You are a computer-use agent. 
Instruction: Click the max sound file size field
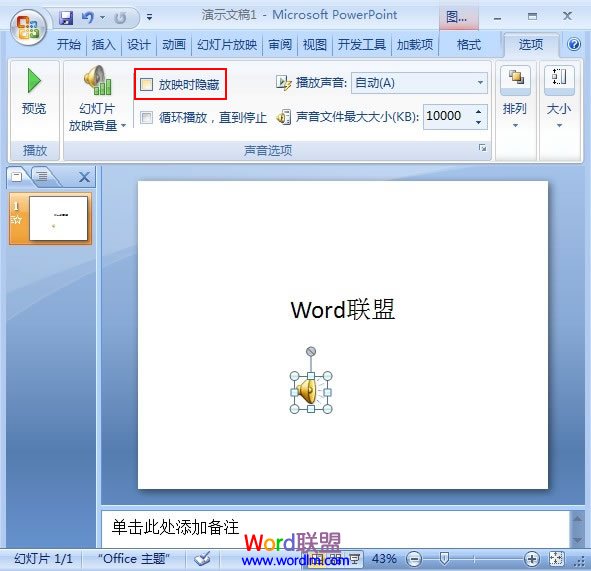pyautogui.click(x=448, y=116)
